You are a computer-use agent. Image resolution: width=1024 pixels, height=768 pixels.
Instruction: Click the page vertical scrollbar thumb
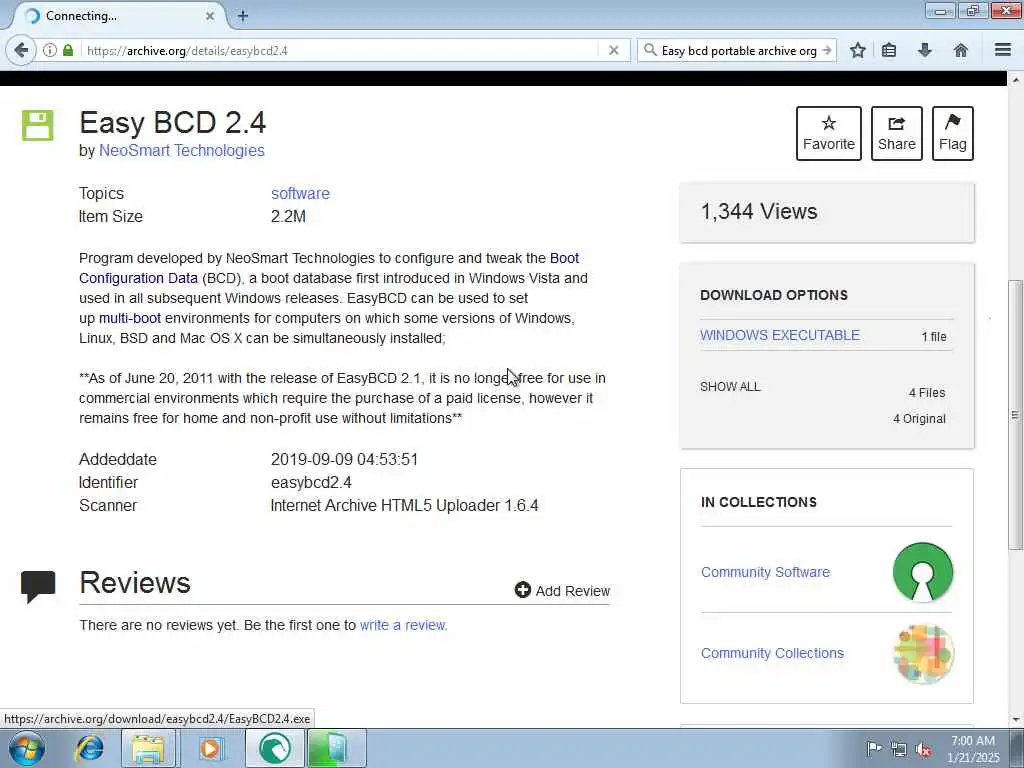coord(1014,415)
